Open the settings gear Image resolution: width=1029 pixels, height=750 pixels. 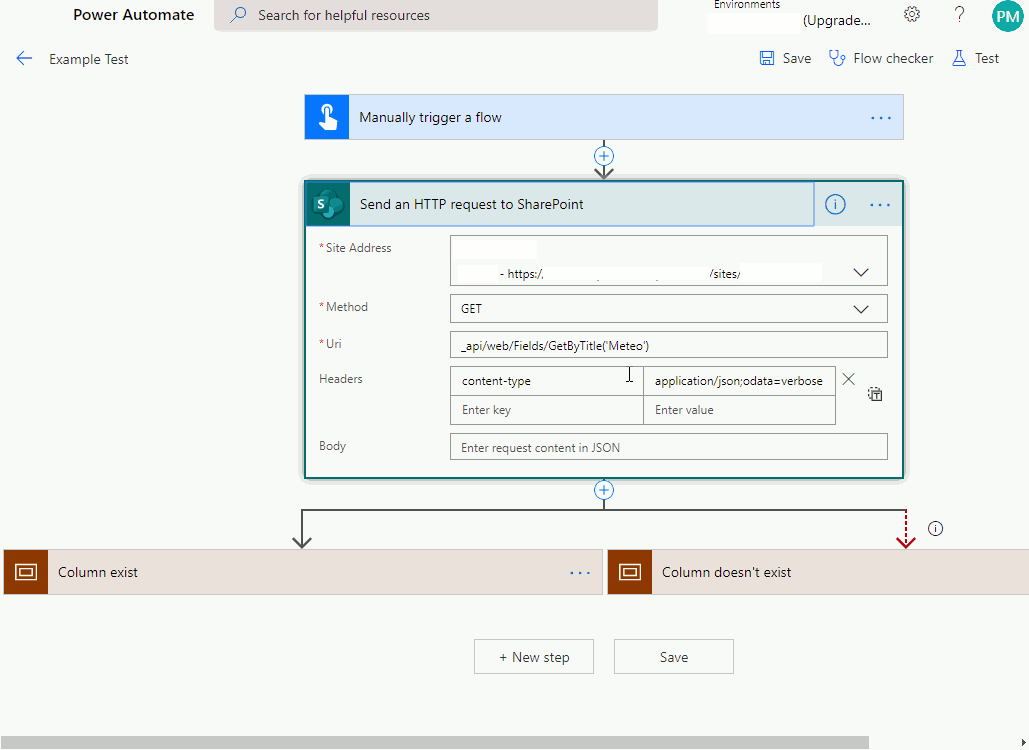(x=912, y=14)
